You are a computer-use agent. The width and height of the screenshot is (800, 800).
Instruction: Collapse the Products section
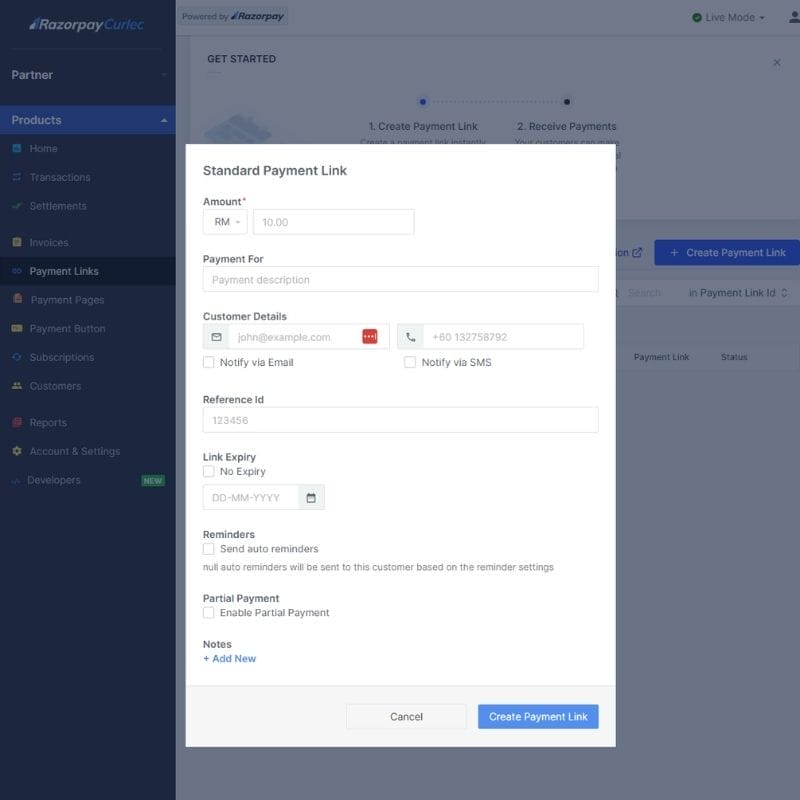164,120
